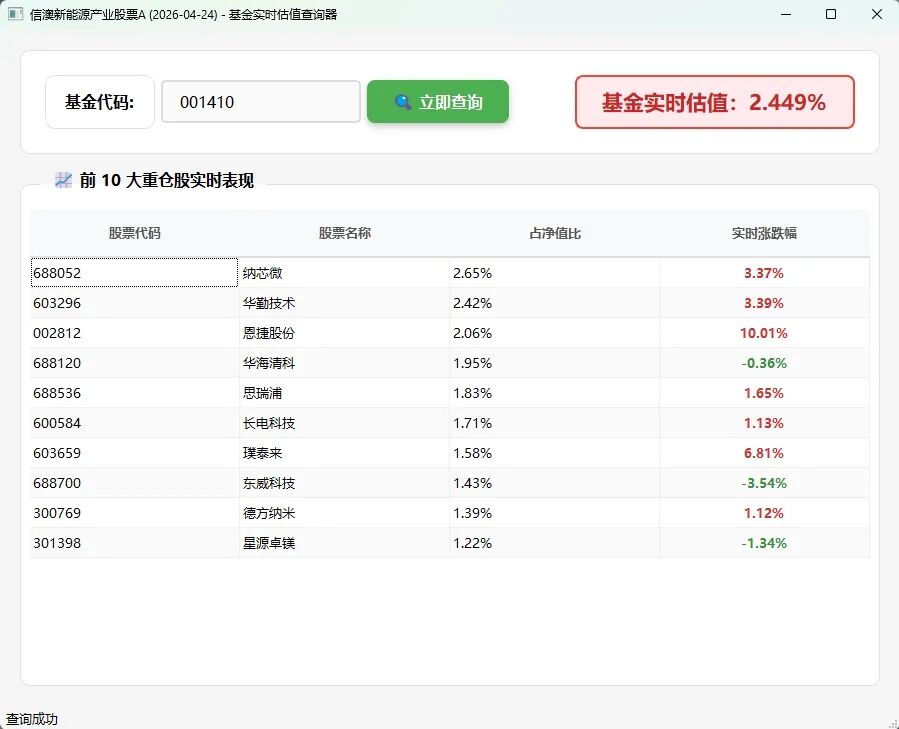Select the stock code cell 301398
The height and width of the screenshot is (729, 899).
pyautogui.click(x=134, y=543)
